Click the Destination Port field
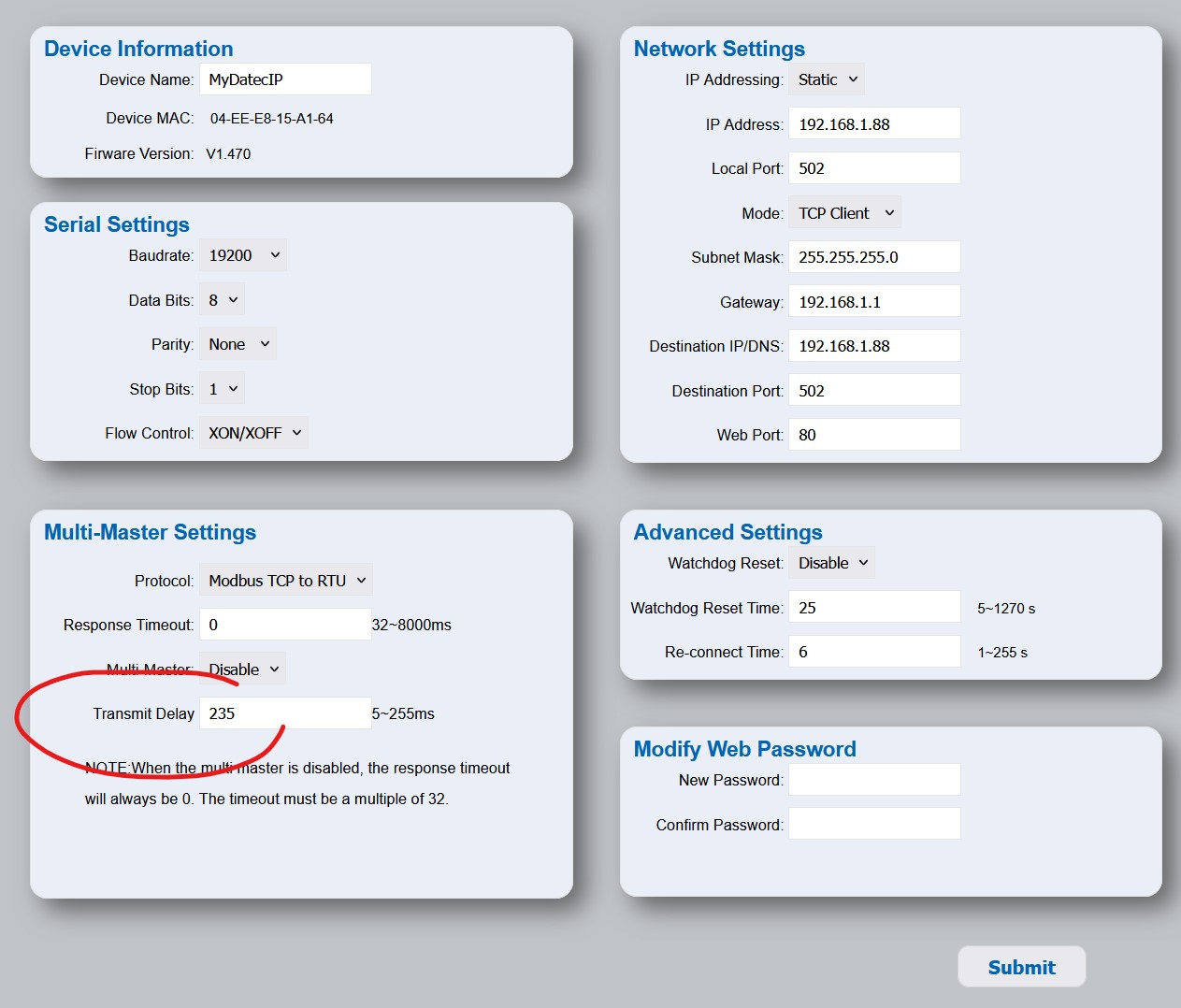1181x1008 pixels. (x=874, y=391)
